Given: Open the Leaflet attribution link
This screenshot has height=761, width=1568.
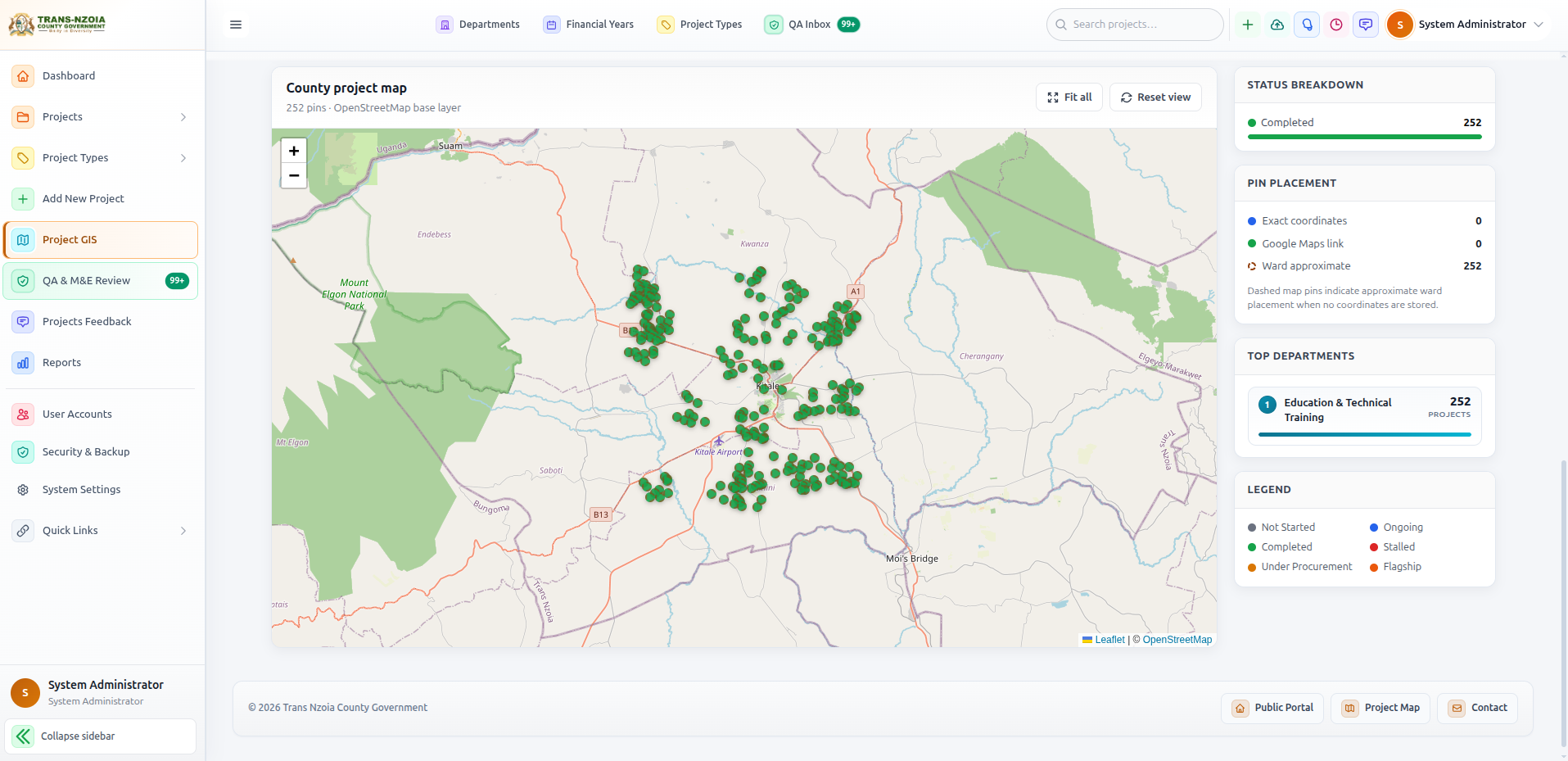Looking at the screenshot, I should coord(1109,640).
